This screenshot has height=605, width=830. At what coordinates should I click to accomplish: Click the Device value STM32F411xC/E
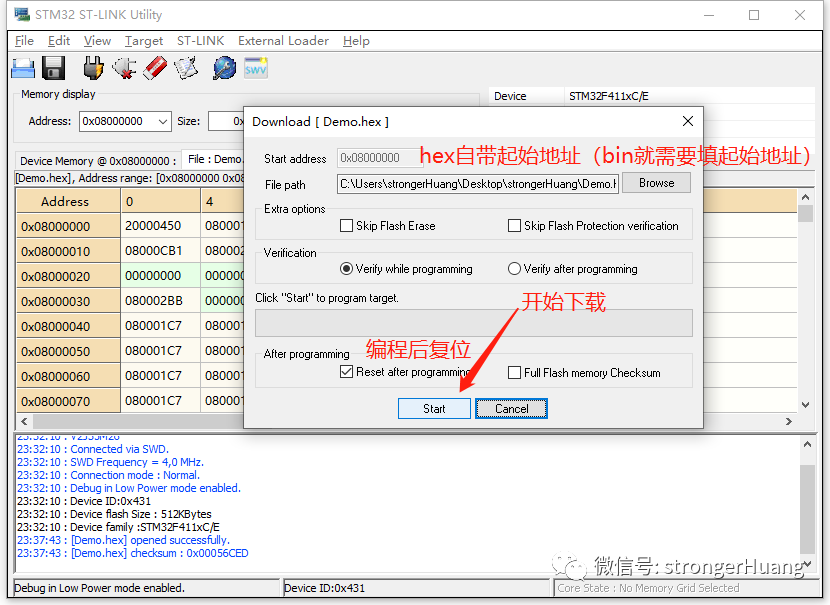(609, 96)
